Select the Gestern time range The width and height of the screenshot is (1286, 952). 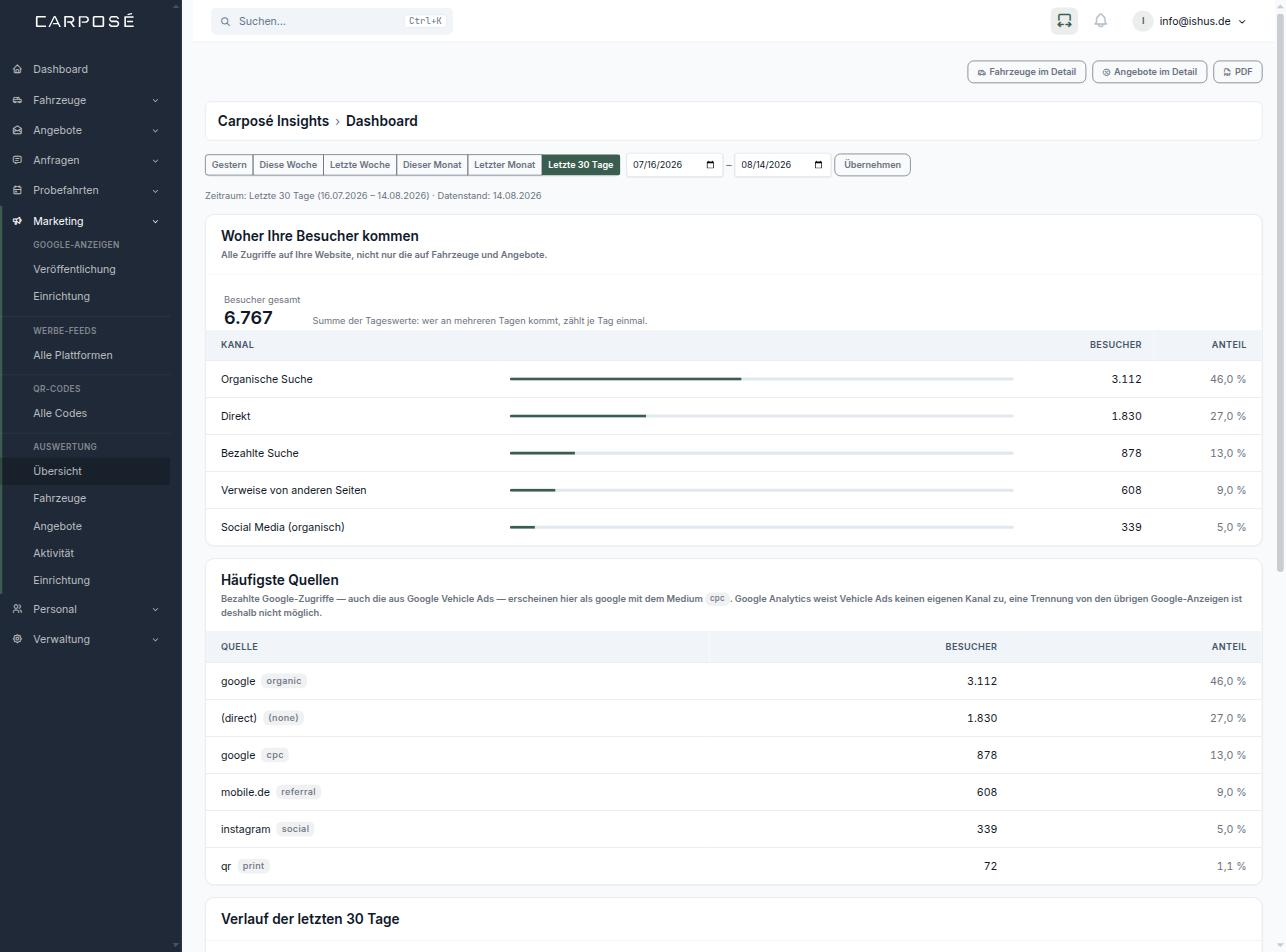[x=229, y=165]
